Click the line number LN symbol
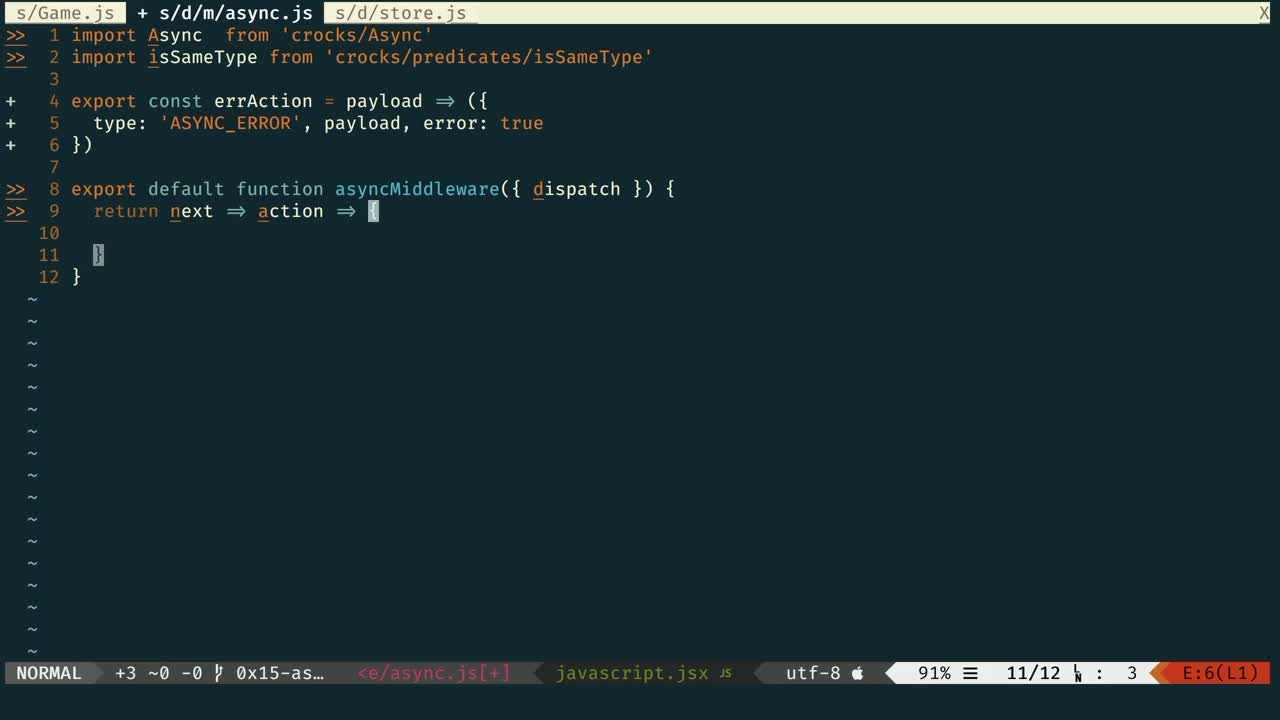The width and height of the screenshot is (1280, 720). (x=1078, y=674)
